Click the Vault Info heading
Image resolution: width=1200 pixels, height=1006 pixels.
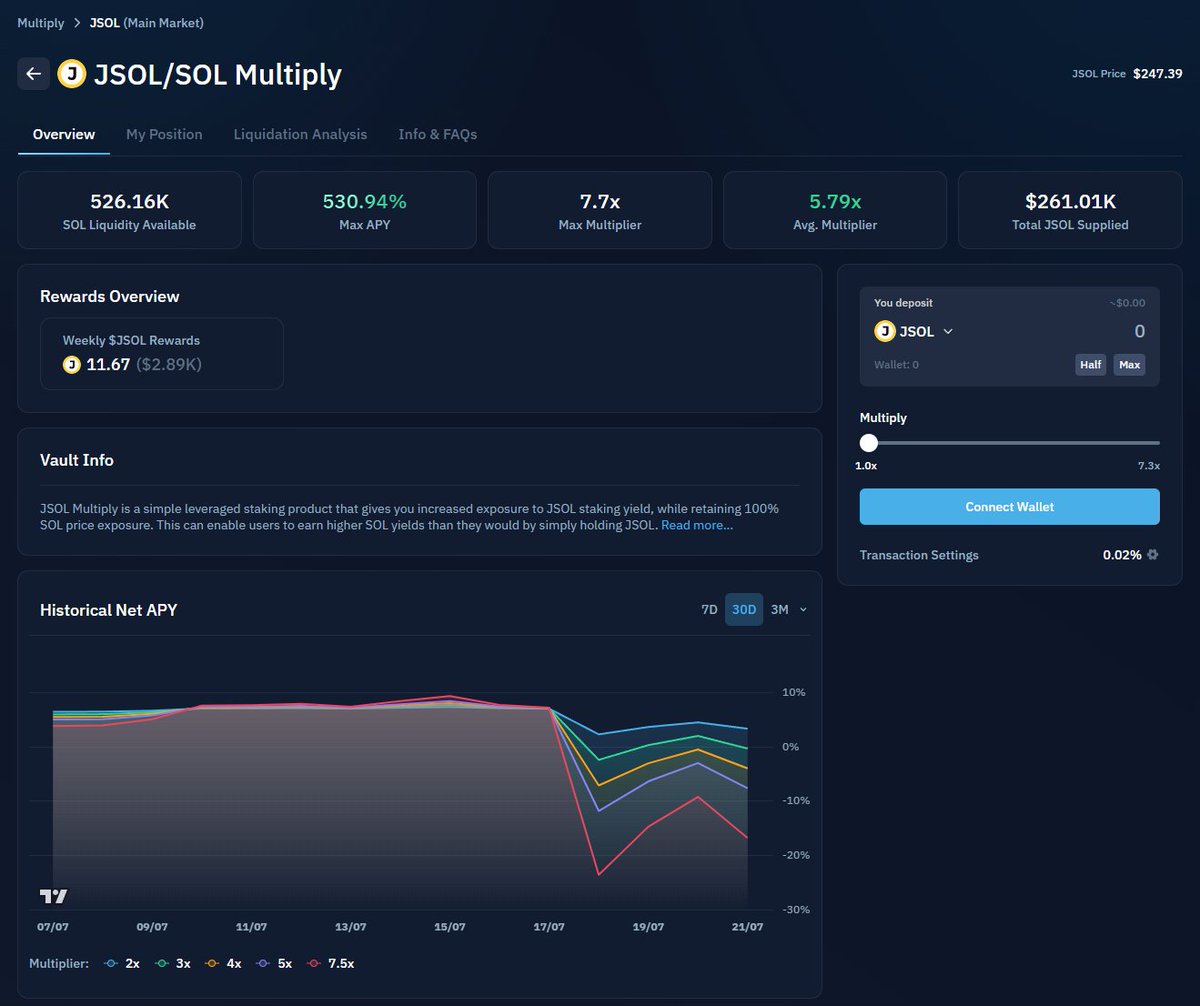click(77, 460)
